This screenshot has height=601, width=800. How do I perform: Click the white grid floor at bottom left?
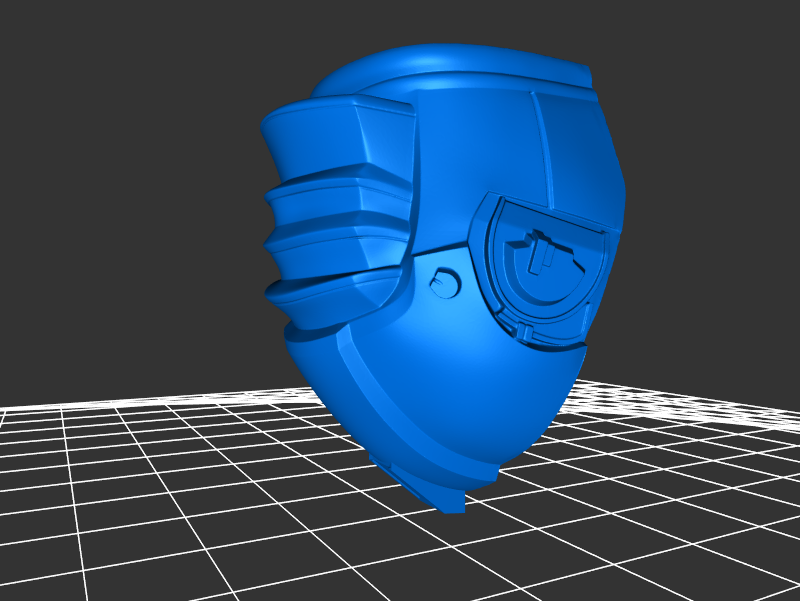click(x=100, y=500)
